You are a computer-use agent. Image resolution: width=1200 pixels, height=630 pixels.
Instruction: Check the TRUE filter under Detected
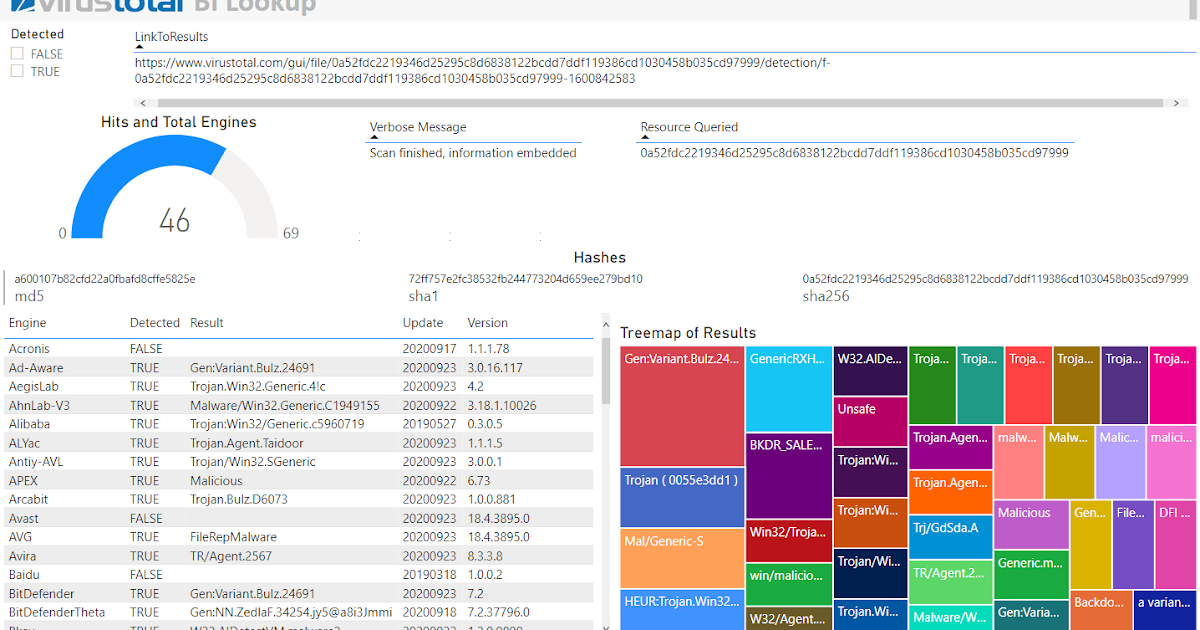tap(16, 71)
